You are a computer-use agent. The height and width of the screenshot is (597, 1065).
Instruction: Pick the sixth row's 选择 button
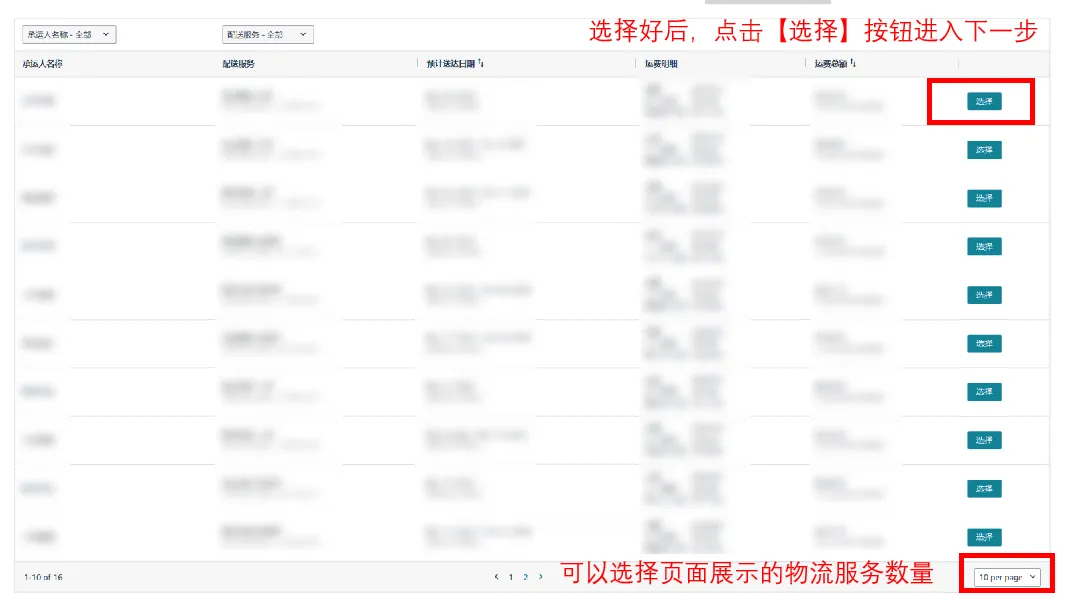point(984,343)
